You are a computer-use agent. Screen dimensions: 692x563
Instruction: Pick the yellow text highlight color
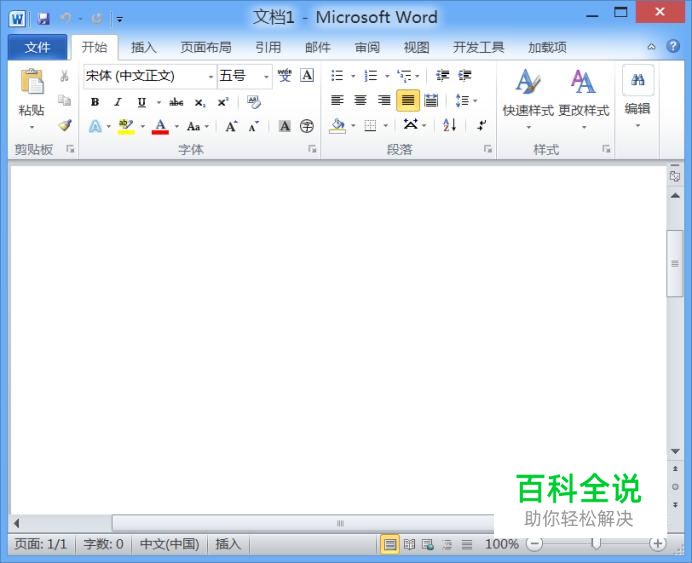point(126,127)
